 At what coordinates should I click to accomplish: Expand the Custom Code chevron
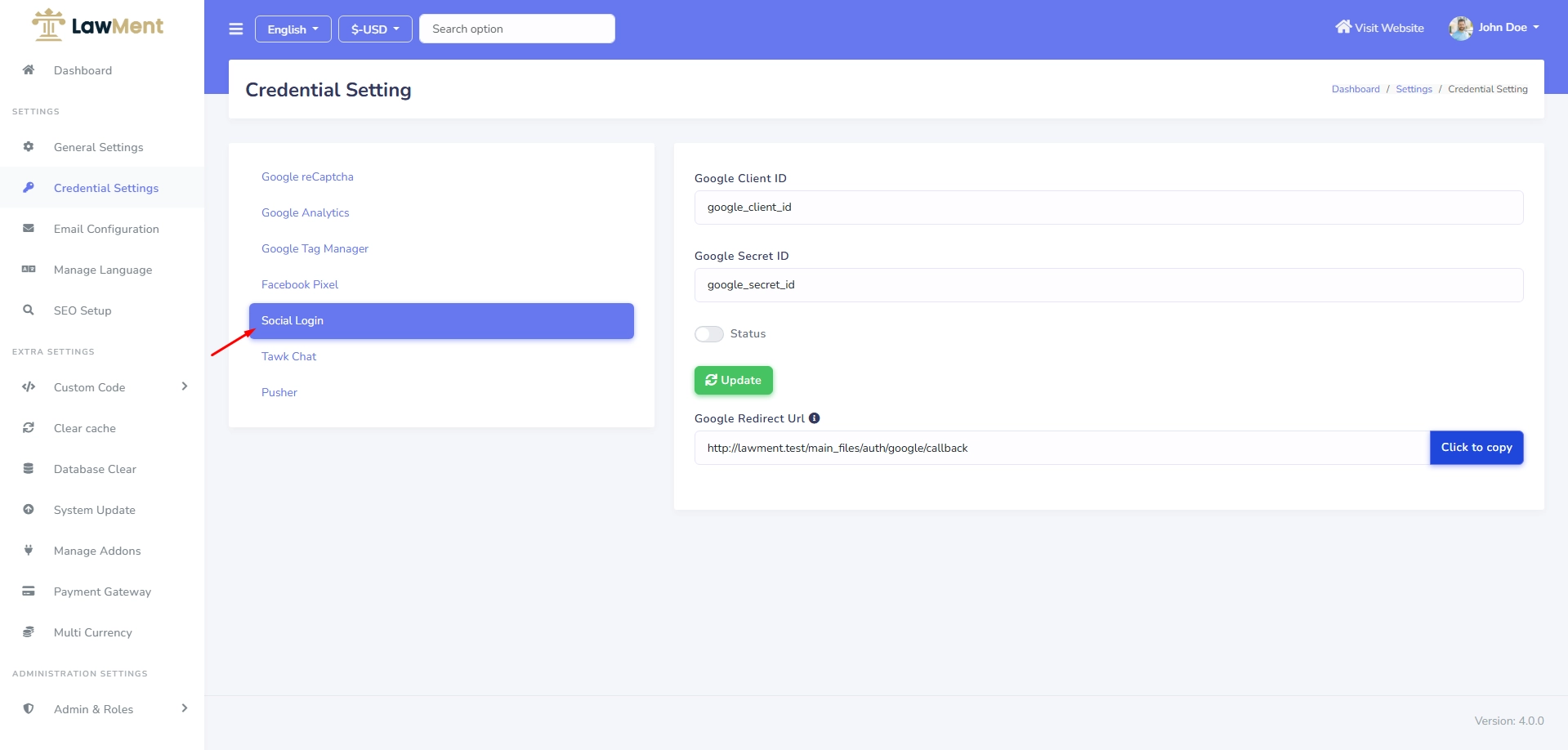click(185, 386)
